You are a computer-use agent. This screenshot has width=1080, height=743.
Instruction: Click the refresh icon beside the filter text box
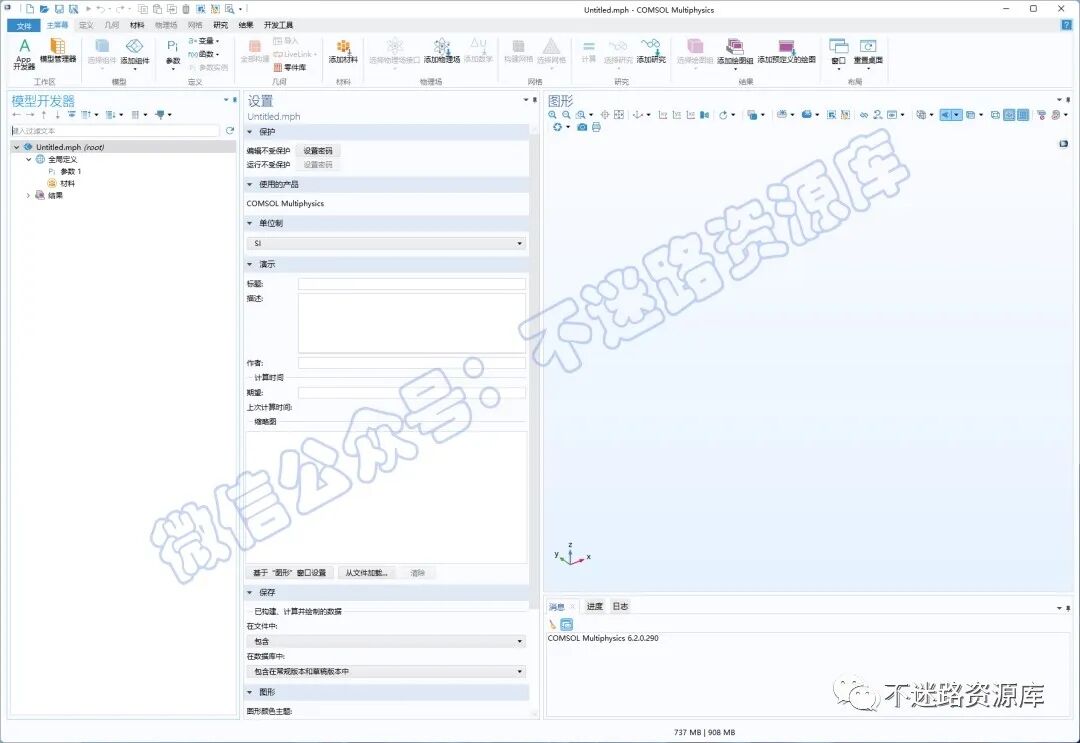[x=229, y=130]
